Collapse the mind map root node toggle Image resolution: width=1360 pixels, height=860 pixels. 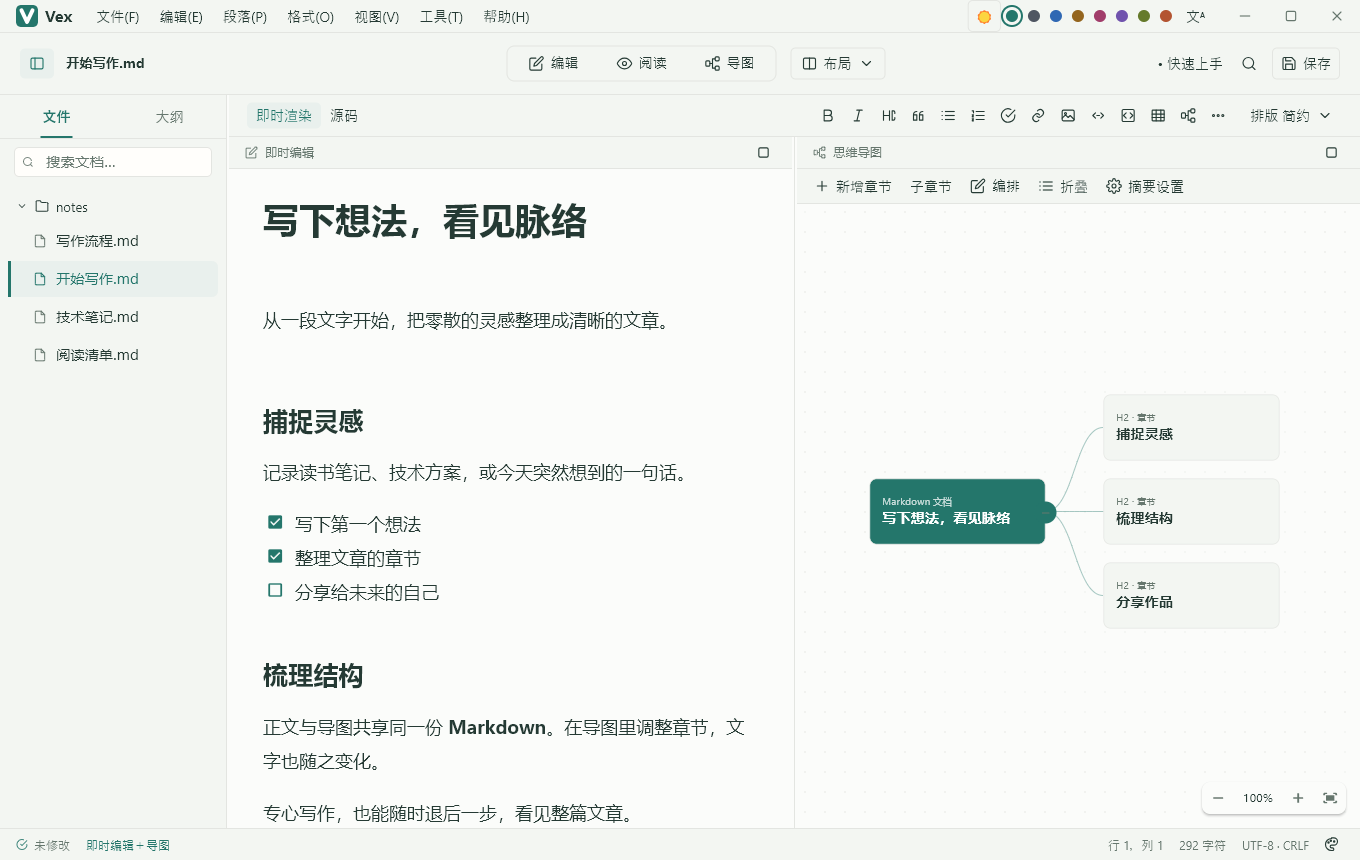pyautogui.click(x=1047, y=512)
